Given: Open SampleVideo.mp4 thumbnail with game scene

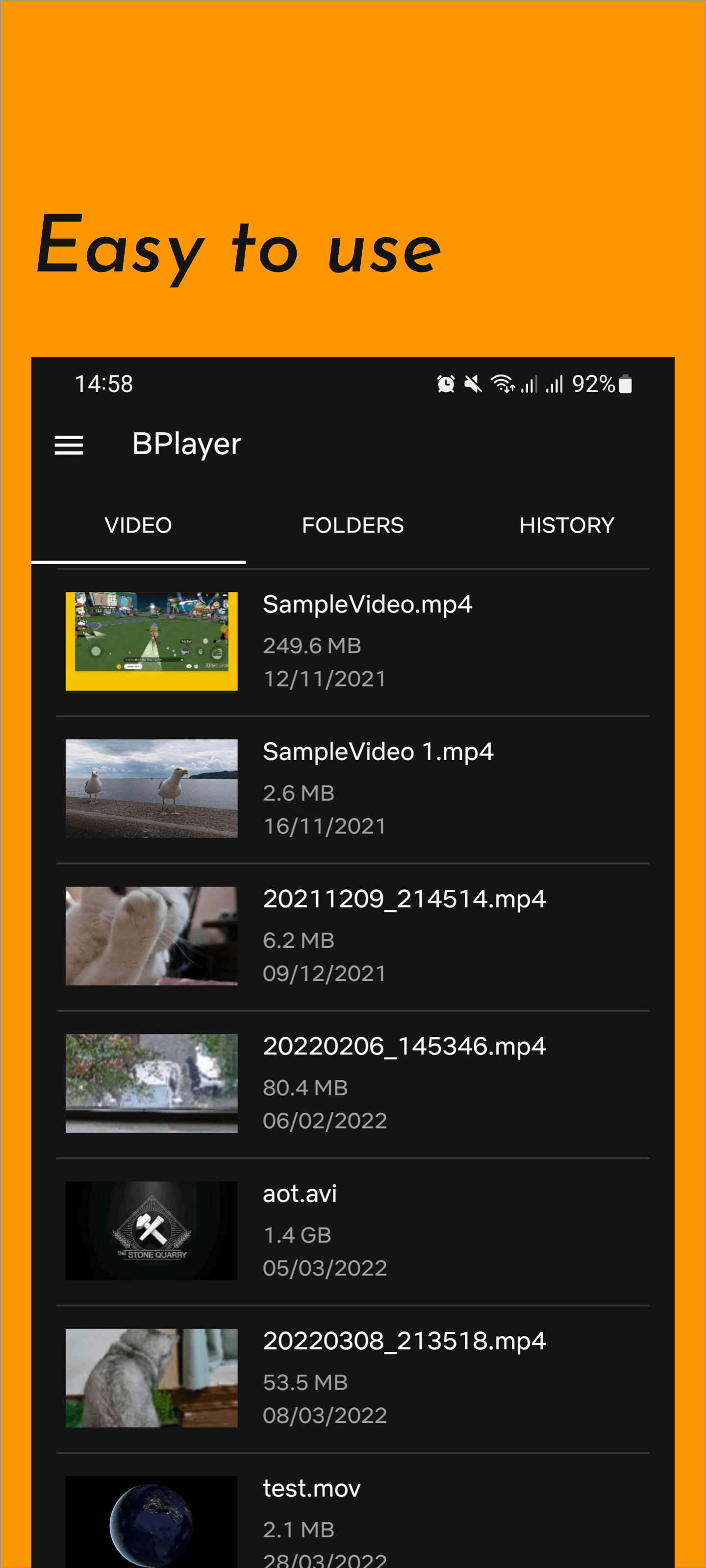Looking at the screenshot, I should click(x=151, y=641).
